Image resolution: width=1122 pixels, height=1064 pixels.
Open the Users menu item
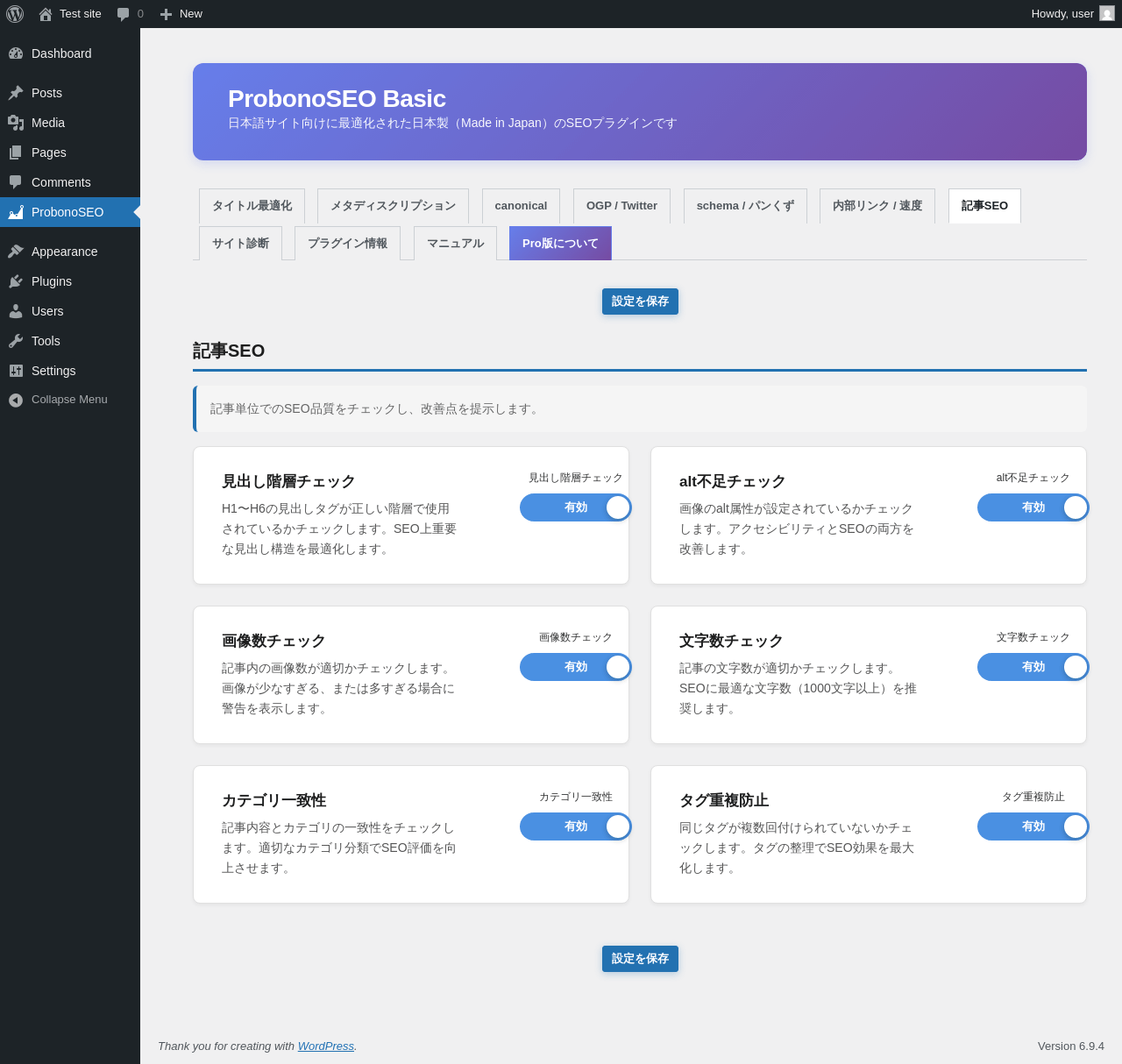click(x=70, y=311)
